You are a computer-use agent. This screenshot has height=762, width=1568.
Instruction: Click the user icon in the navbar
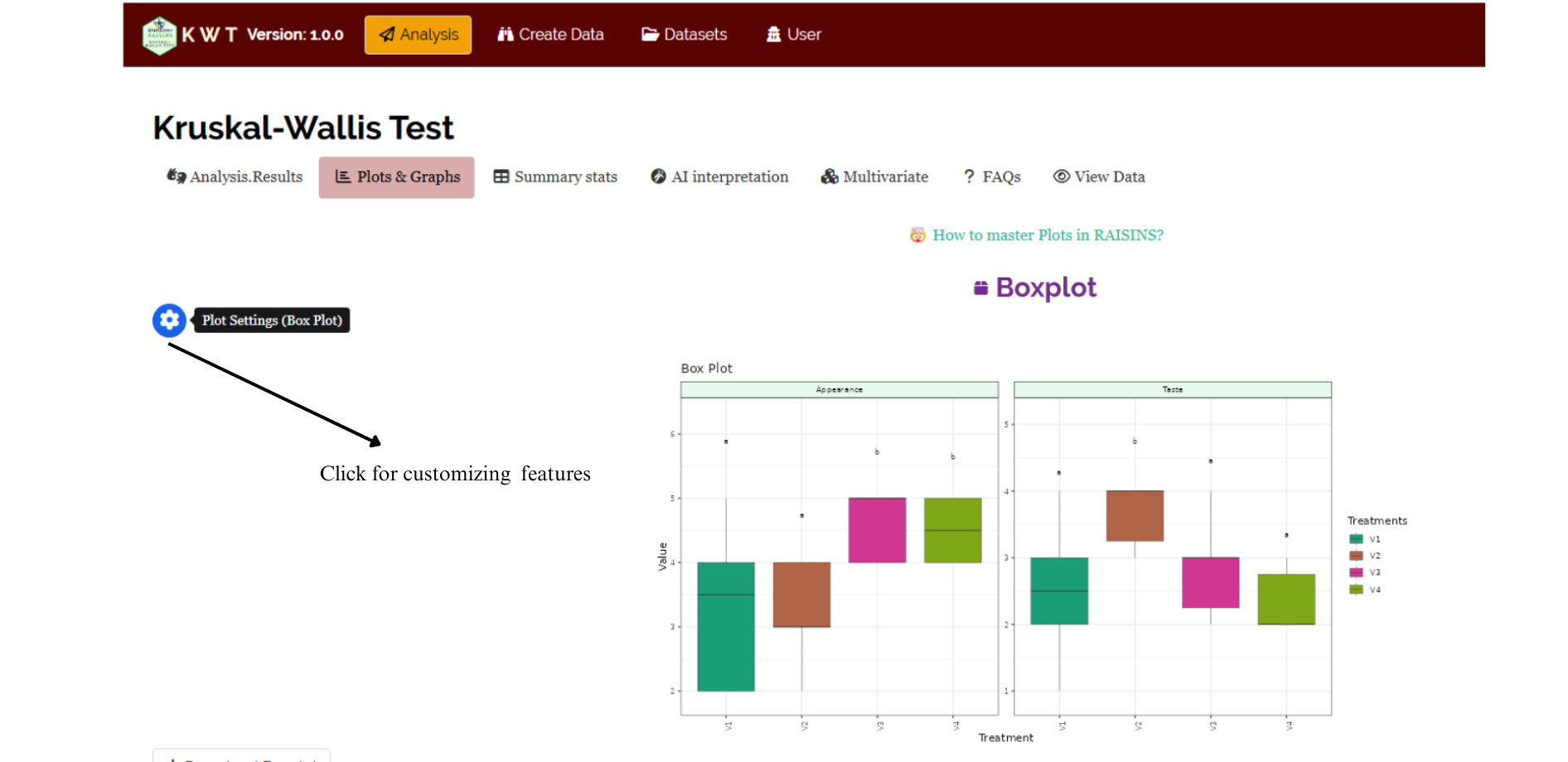[774, 35]
